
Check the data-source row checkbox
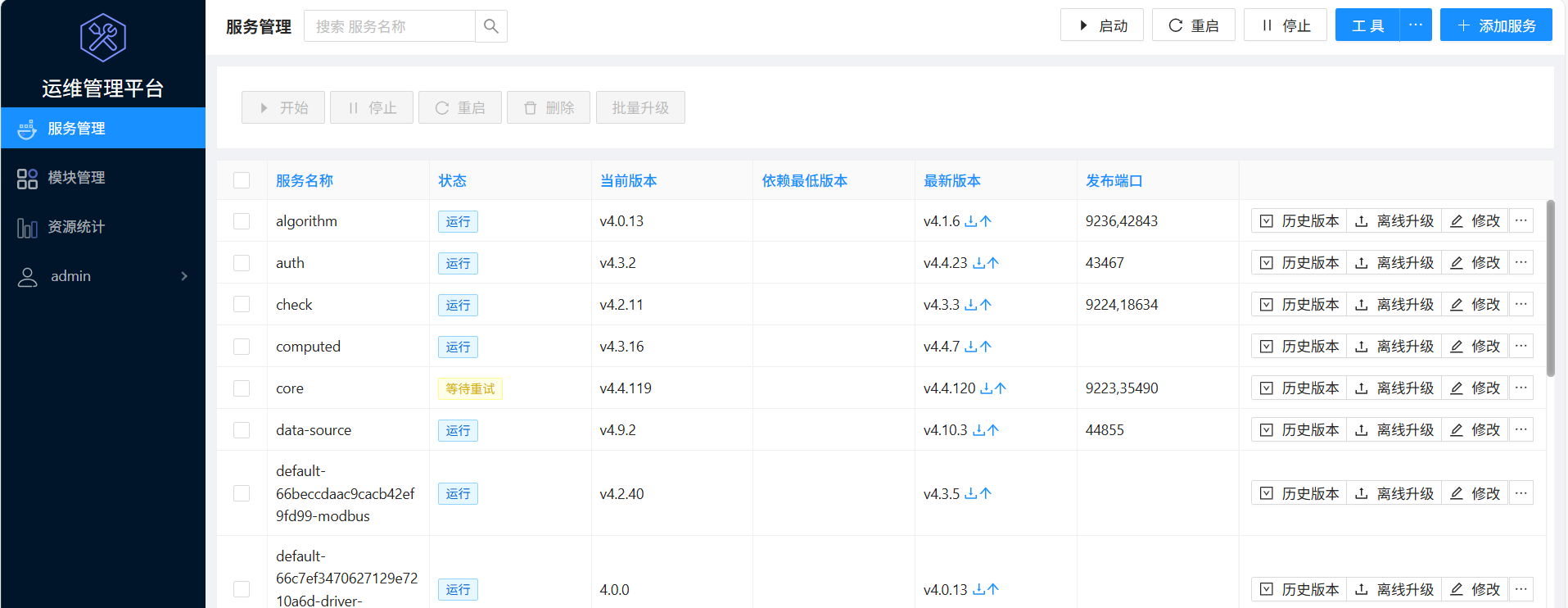click(x=242, y=430)
